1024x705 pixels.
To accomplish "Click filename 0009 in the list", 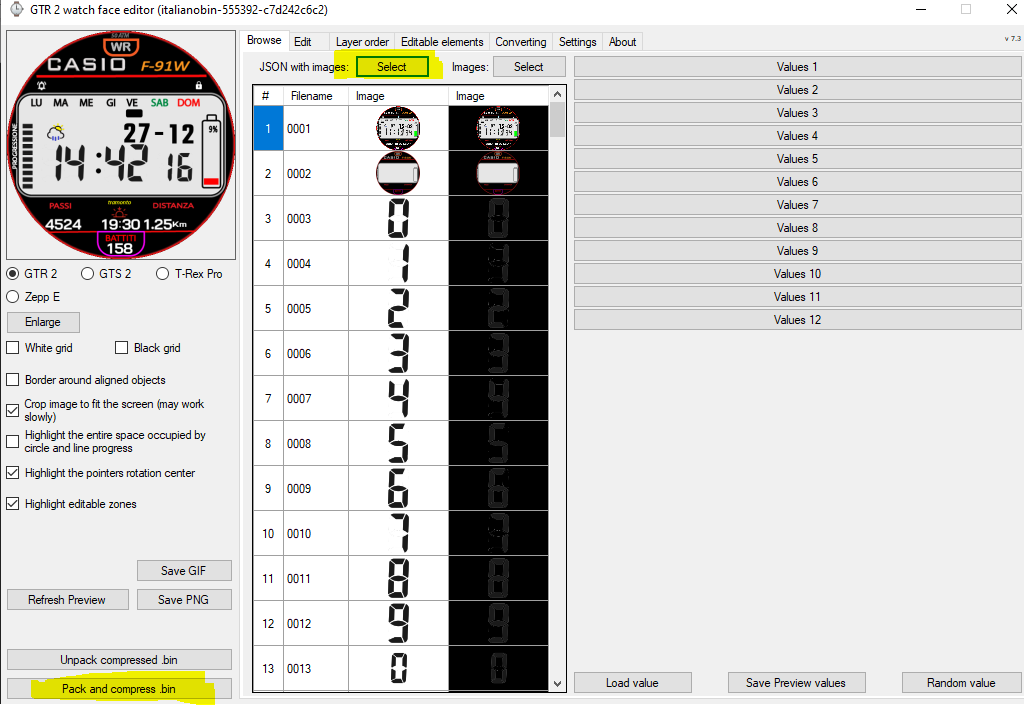I will pyautogui.click(x=299, y=488).
